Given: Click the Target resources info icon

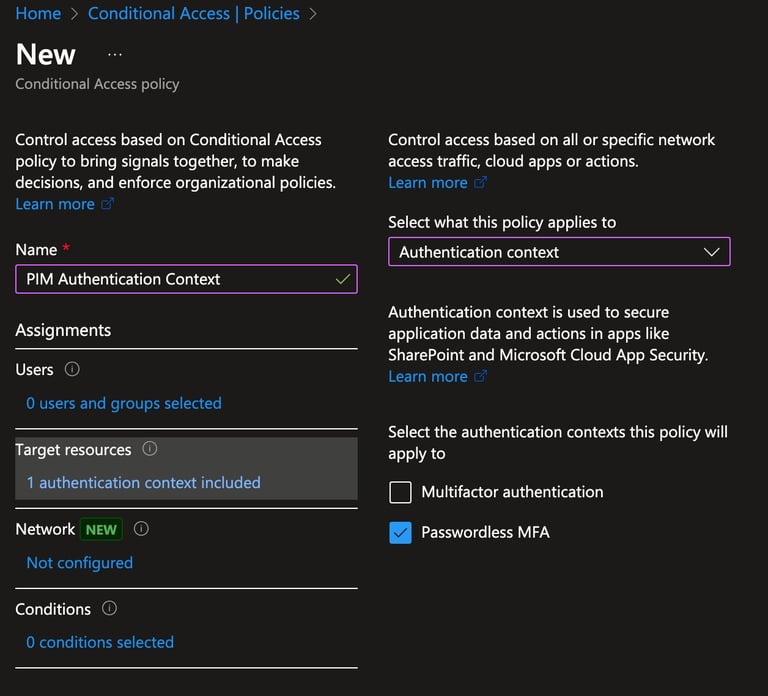Looking at the screenshot, I should [149, 449].
